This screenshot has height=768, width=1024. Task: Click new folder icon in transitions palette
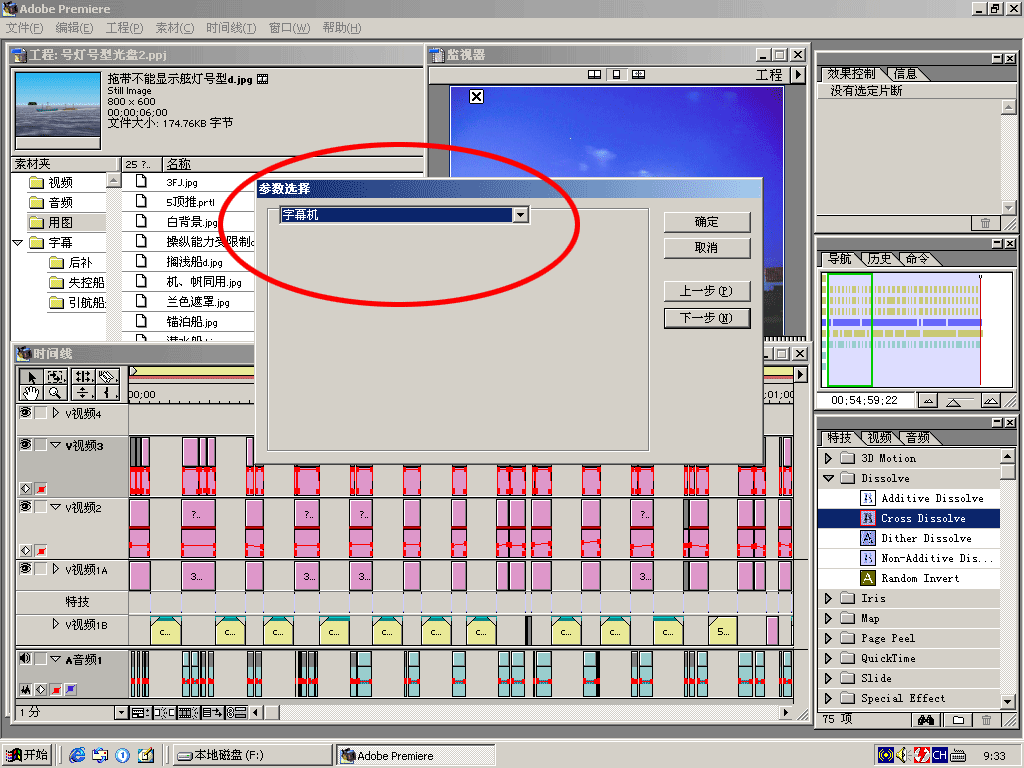[x=958, y=720]
